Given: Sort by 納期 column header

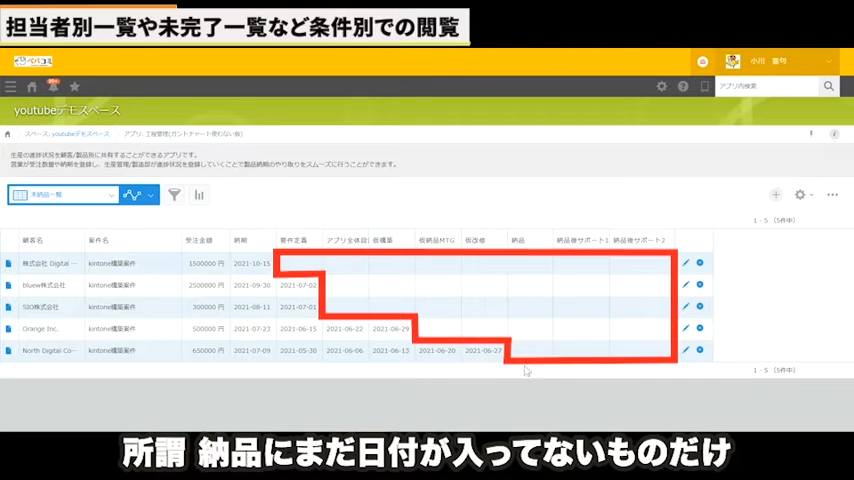Looking at the screenshot, I should coord(241,240).
